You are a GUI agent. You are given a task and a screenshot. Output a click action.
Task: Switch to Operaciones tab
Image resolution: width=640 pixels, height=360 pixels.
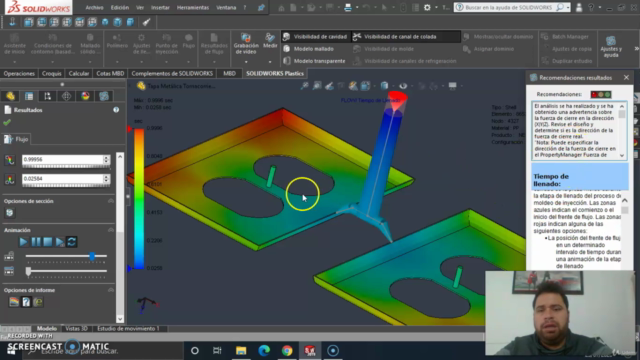click(x=19, y=73)
